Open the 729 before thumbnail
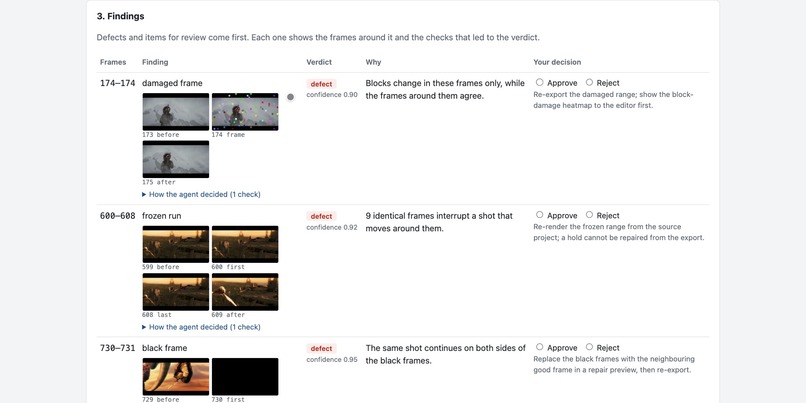This screenshot has width=806, height=403. coord(176,377)
